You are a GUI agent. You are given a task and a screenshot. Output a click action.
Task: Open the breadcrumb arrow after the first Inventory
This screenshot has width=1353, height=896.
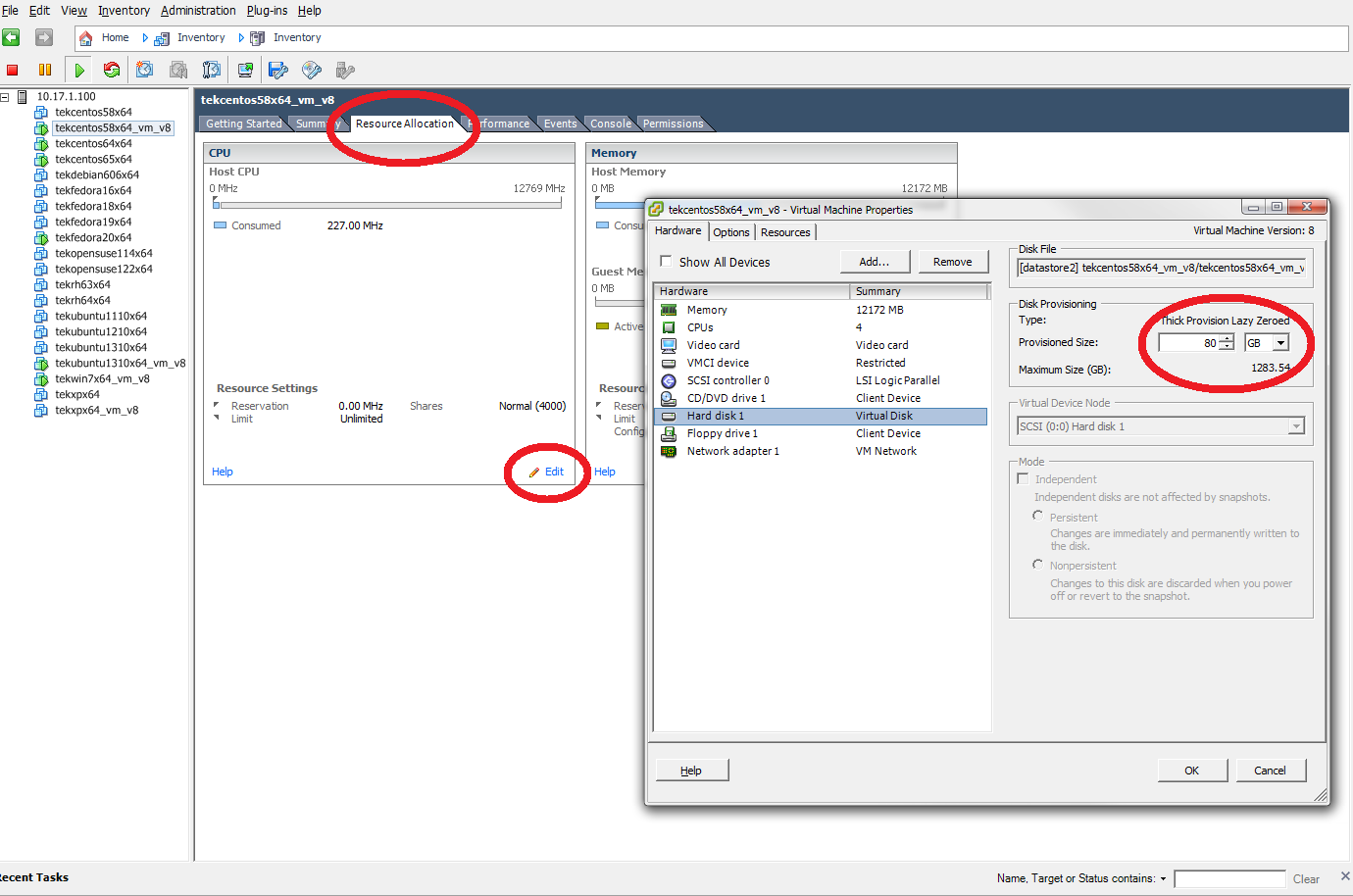(241, 38)
